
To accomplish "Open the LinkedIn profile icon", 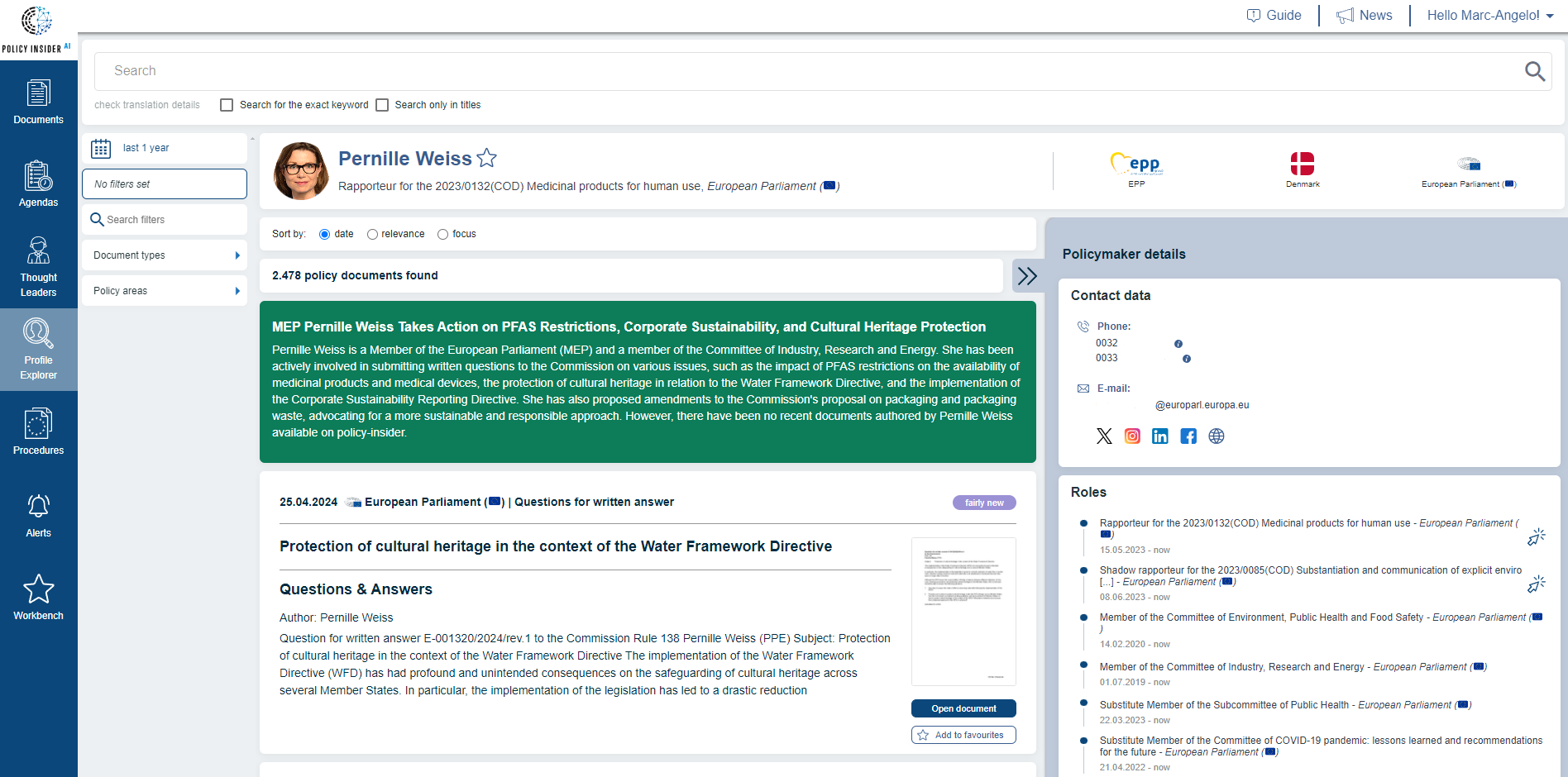I will click(x=1160, y=436).
